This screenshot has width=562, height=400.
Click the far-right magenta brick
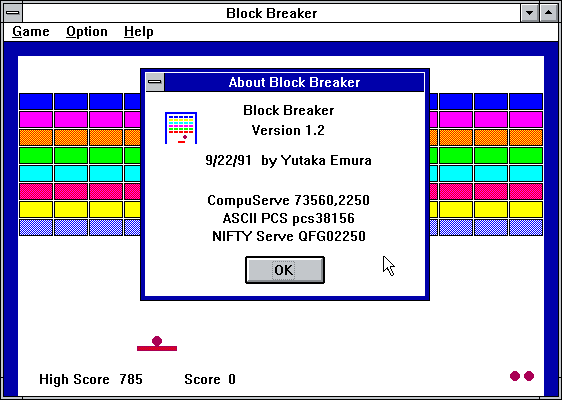pyautogui.click(x=526, y=119)
